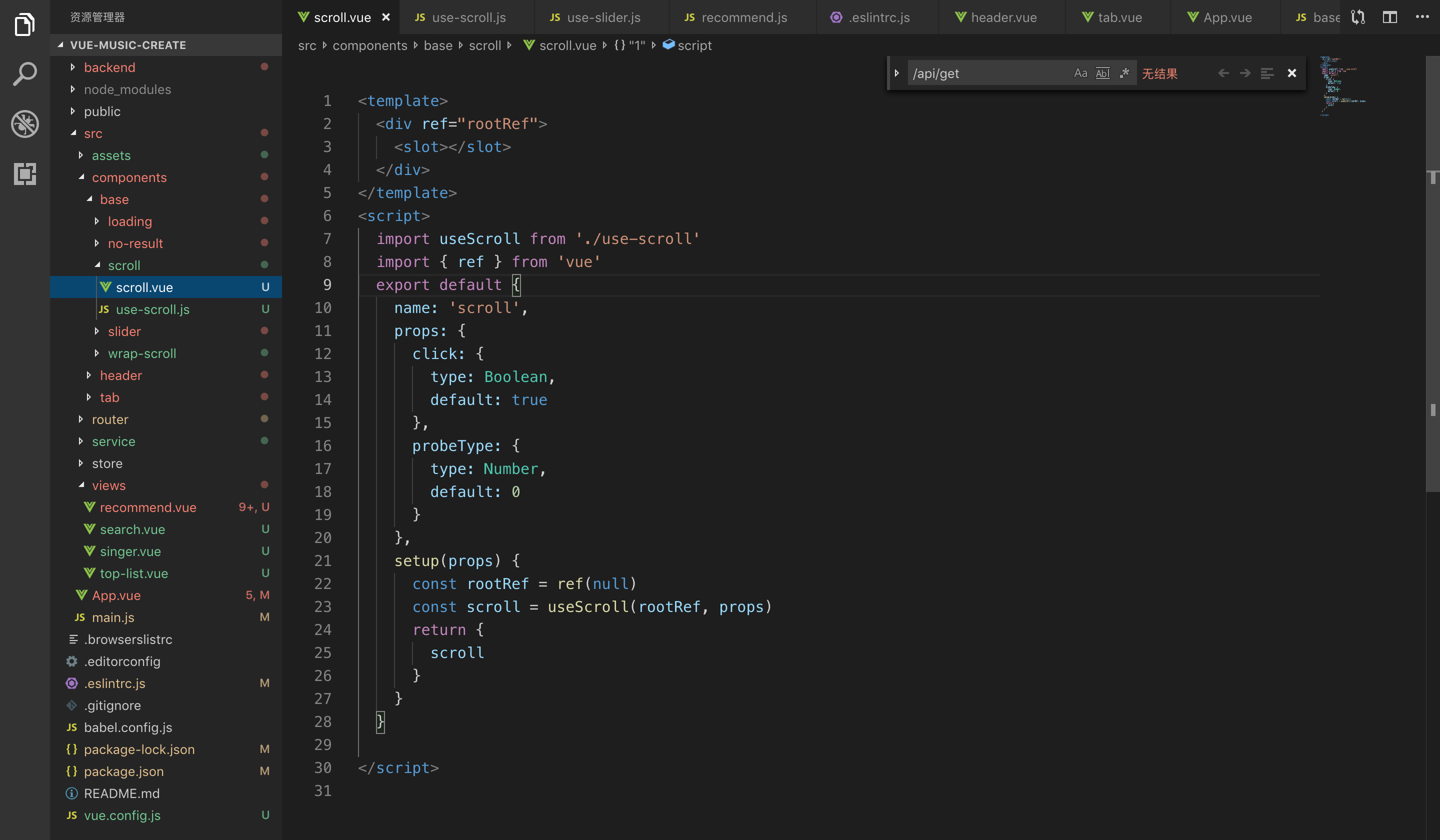Open top-list.vue in the file tree

tap(165, 573)
